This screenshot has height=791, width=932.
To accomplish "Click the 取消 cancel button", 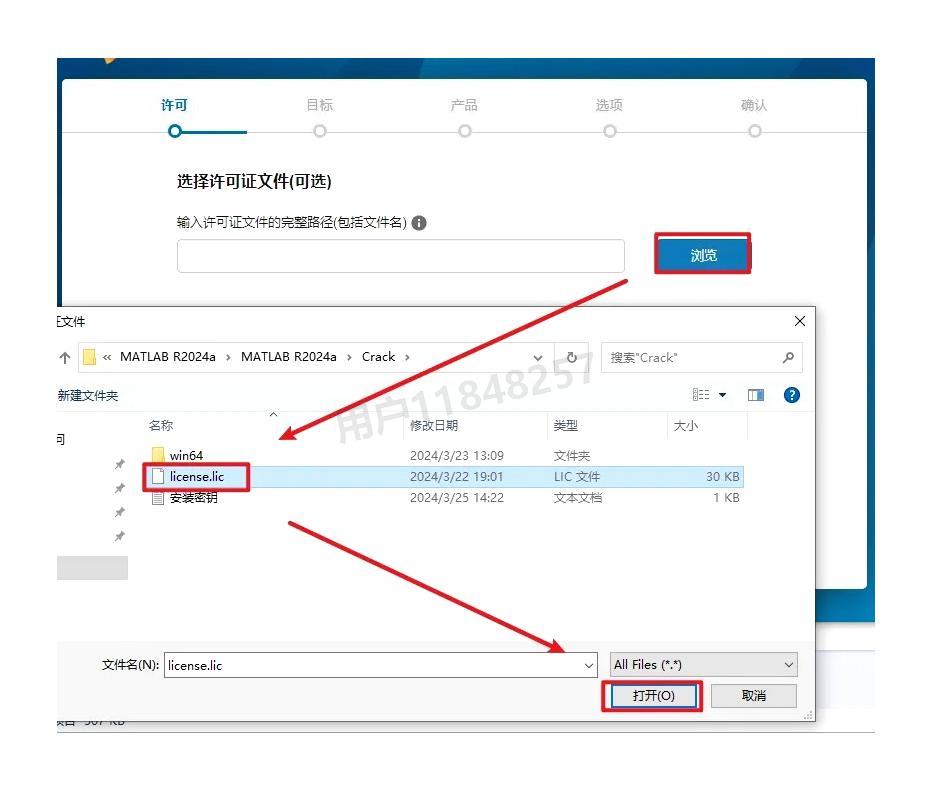I will pyautogui.click(x=754, y=695).
